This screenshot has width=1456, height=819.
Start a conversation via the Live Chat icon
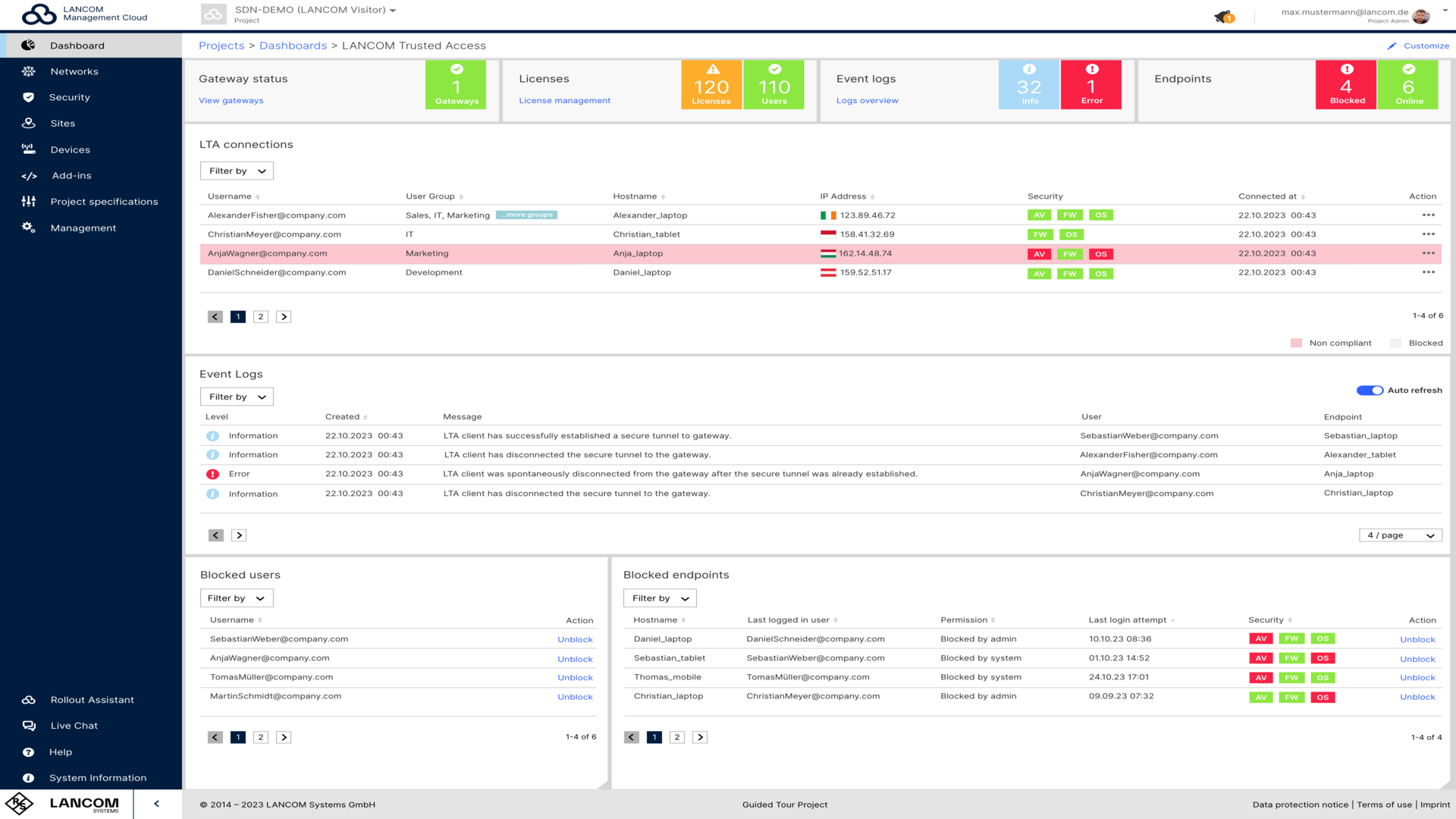coord(28,725)
